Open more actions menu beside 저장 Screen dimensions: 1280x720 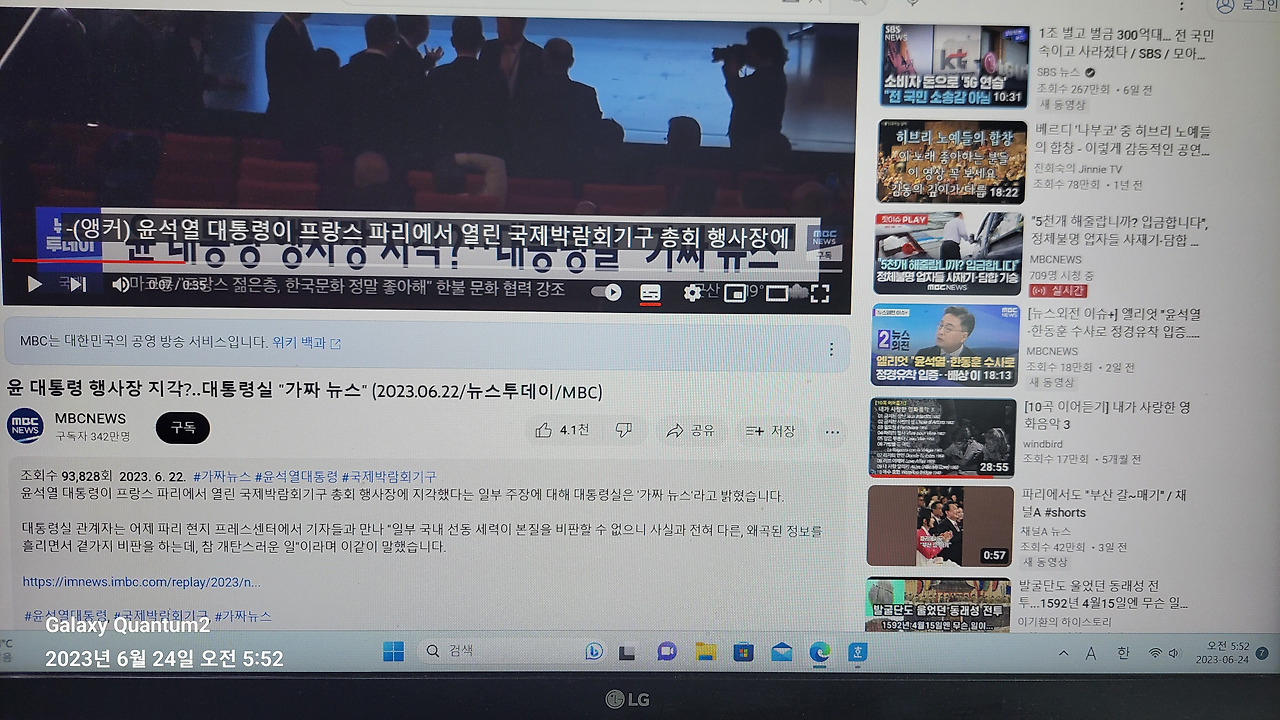pyautogui.click(x=832, y=432)
